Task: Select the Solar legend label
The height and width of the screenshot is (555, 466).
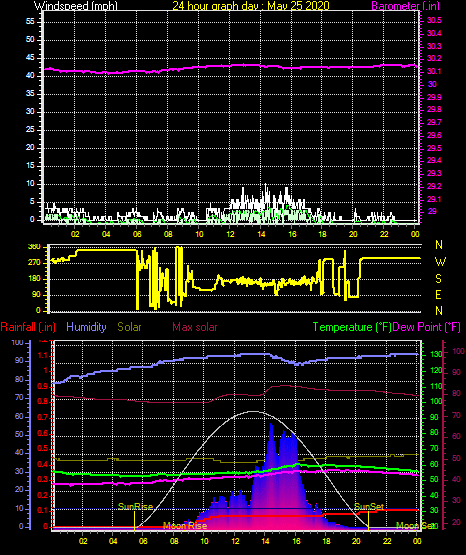Action: [129, 327]
